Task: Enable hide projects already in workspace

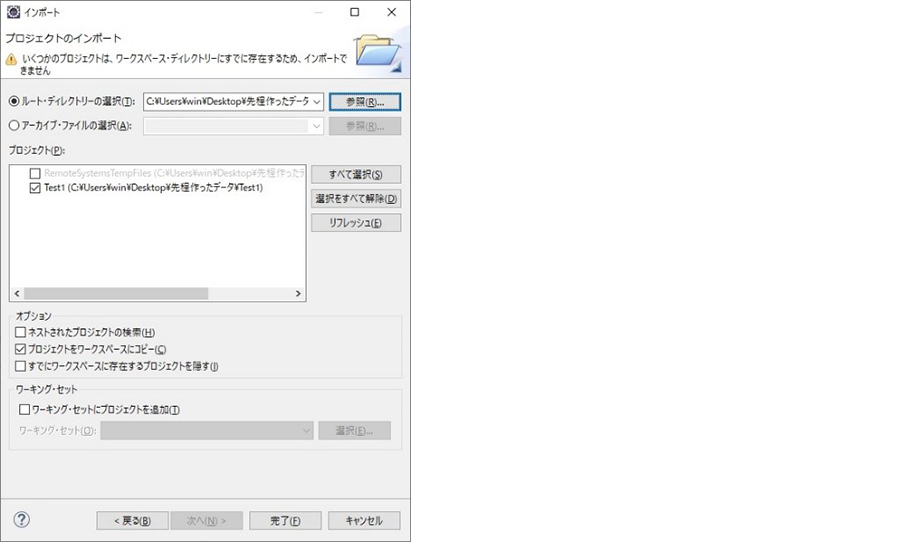Action: tap(21, 366)
